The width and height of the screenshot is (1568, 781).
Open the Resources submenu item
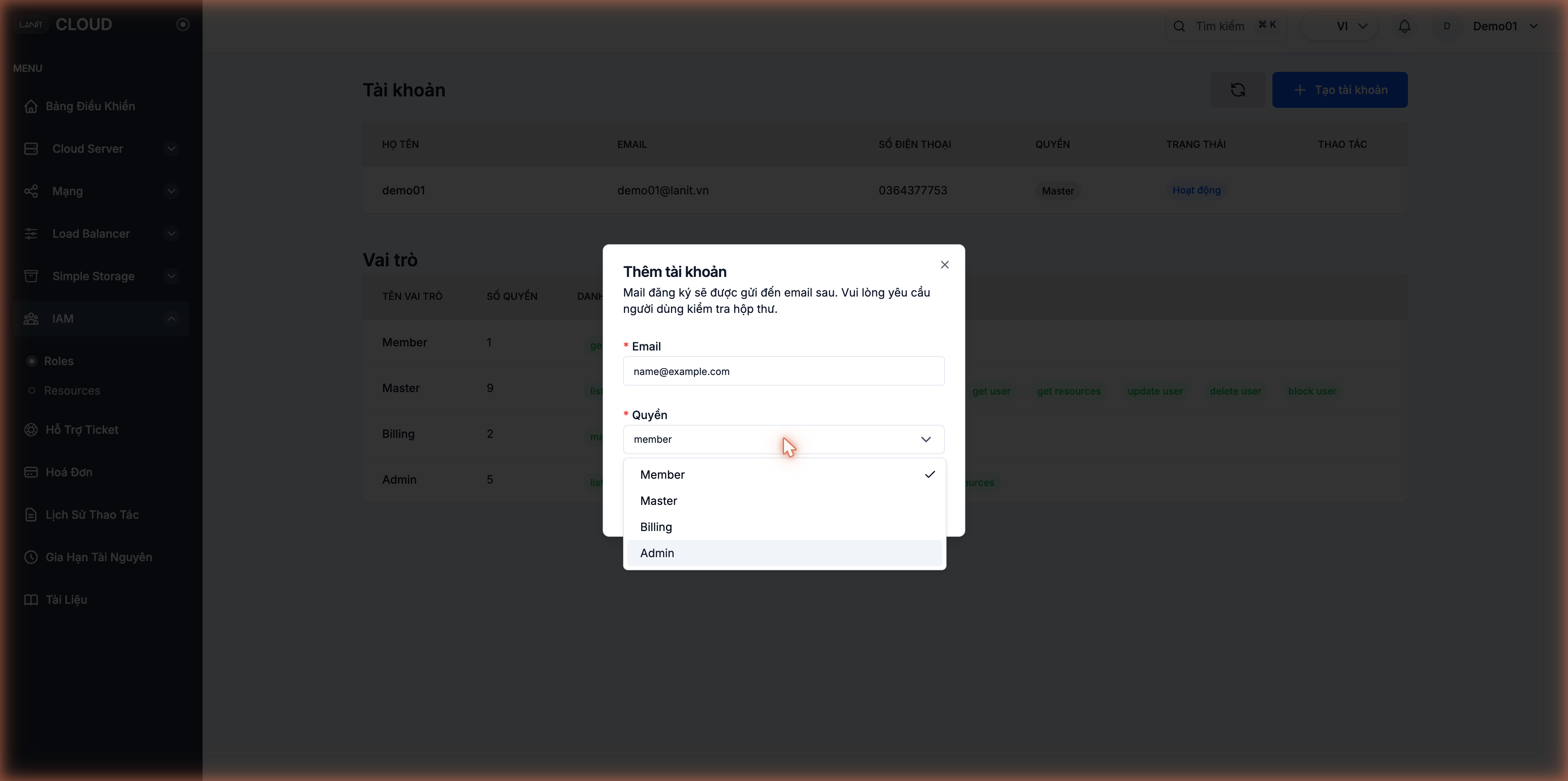(72, 391)
